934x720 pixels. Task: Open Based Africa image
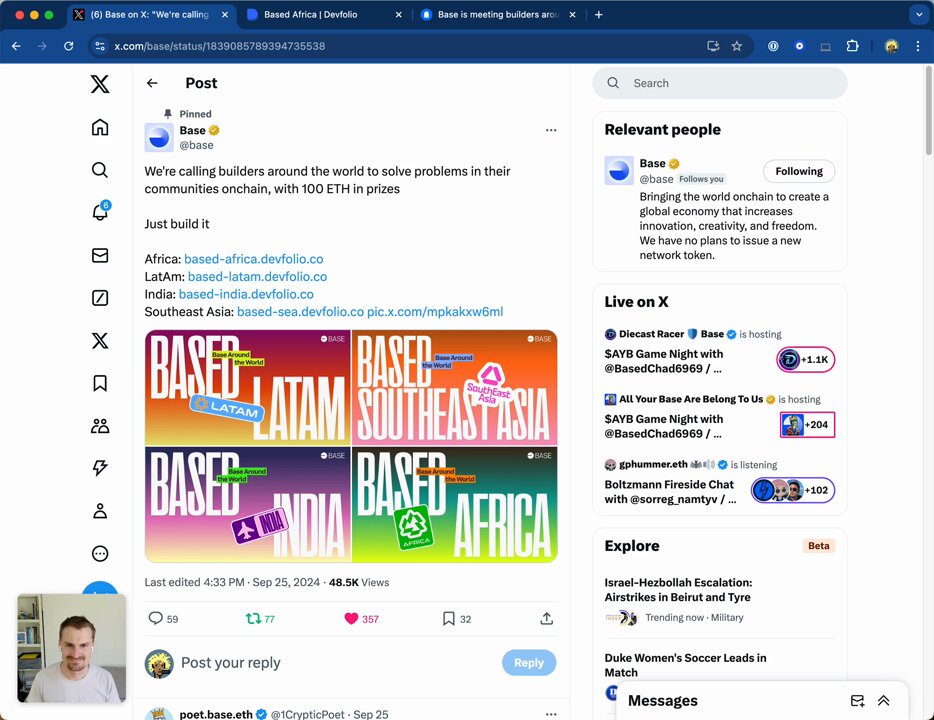454,504
